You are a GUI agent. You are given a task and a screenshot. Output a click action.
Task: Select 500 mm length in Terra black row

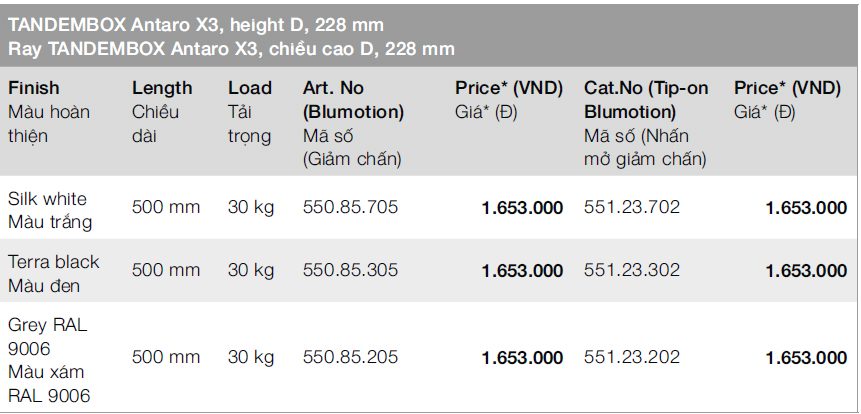coord(166,270)
